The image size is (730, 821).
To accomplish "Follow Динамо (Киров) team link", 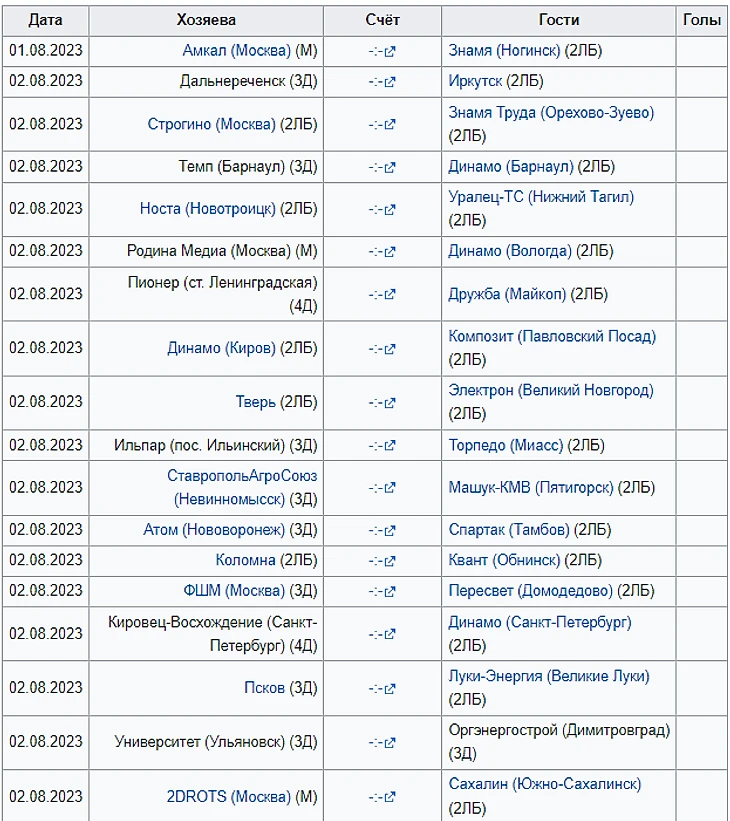I will (222, 348).
